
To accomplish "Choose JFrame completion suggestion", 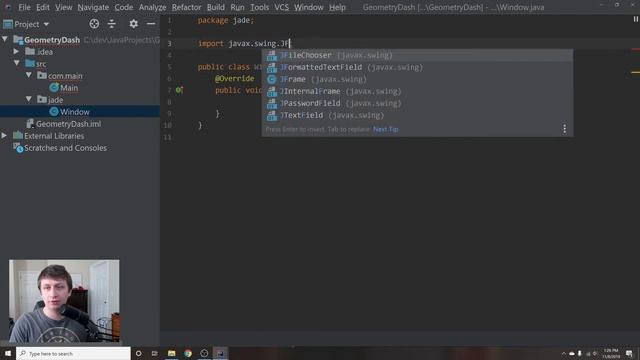I will 417,79.
